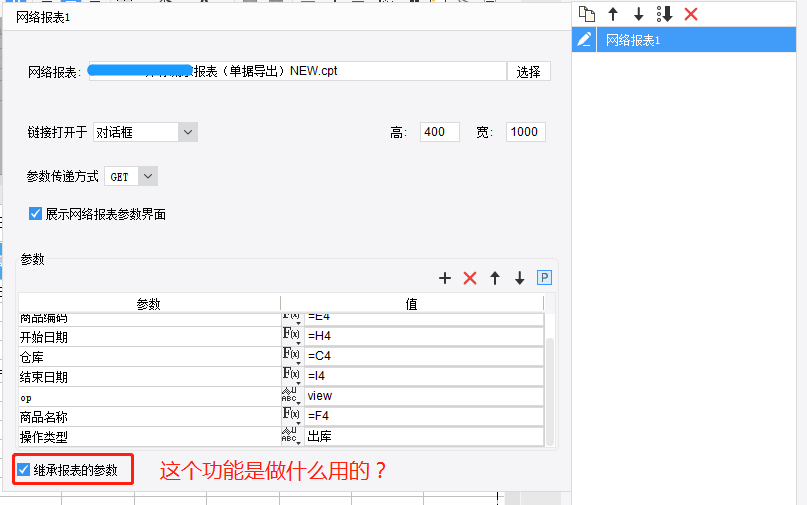This screenshot has width=807, height=505.
Task: Select the 仓库 parameter name cell
Action: pyautogui.click(x=150, y=357)
